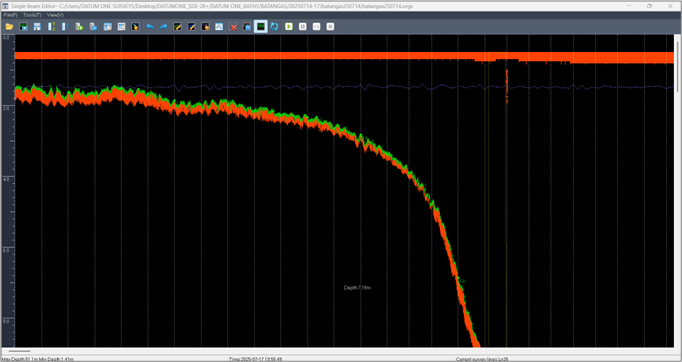Click the echogram save icon beside the folder
682x362 pixels.
tap(23, 27)
